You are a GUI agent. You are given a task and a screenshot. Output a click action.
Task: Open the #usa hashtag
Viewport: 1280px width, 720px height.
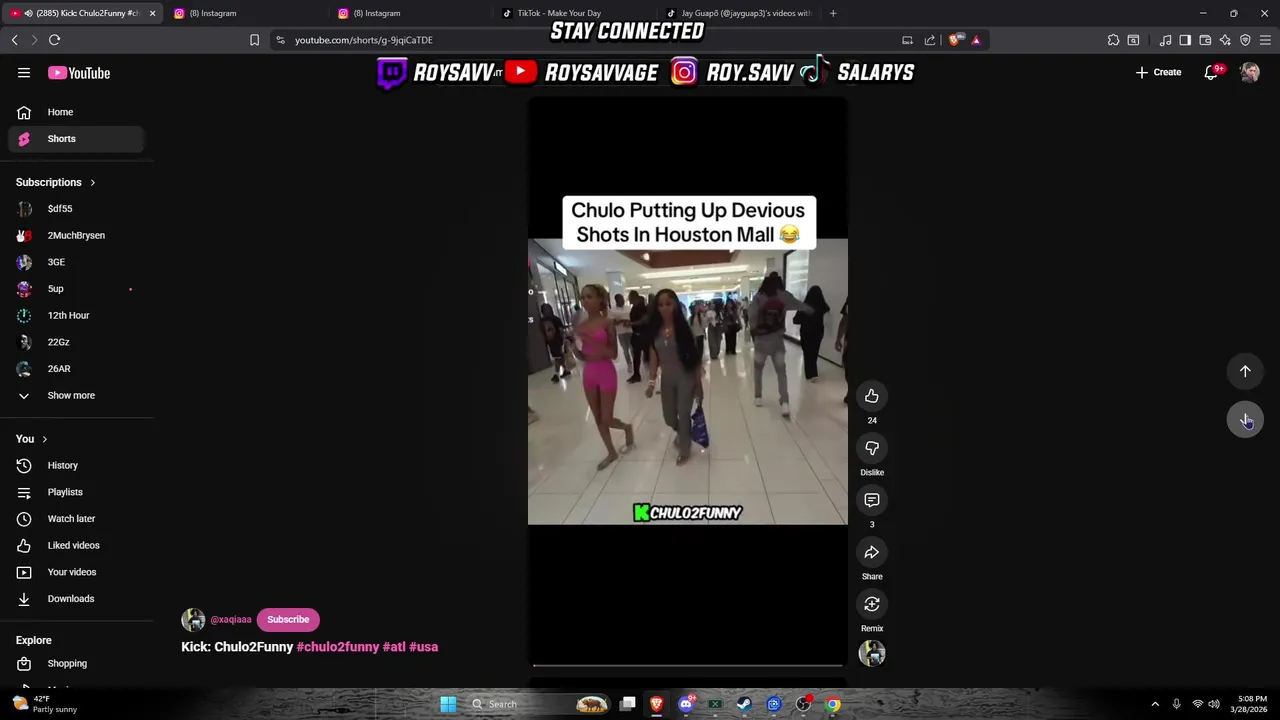(424, 647)
